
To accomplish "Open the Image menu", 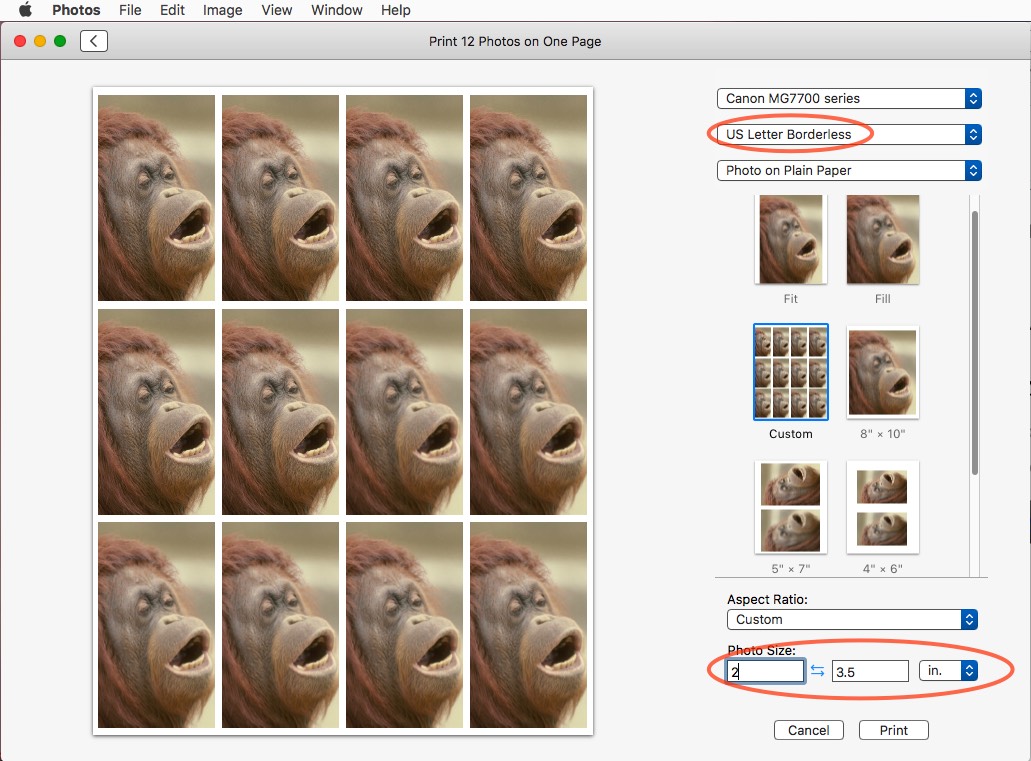I will [222, 10].
